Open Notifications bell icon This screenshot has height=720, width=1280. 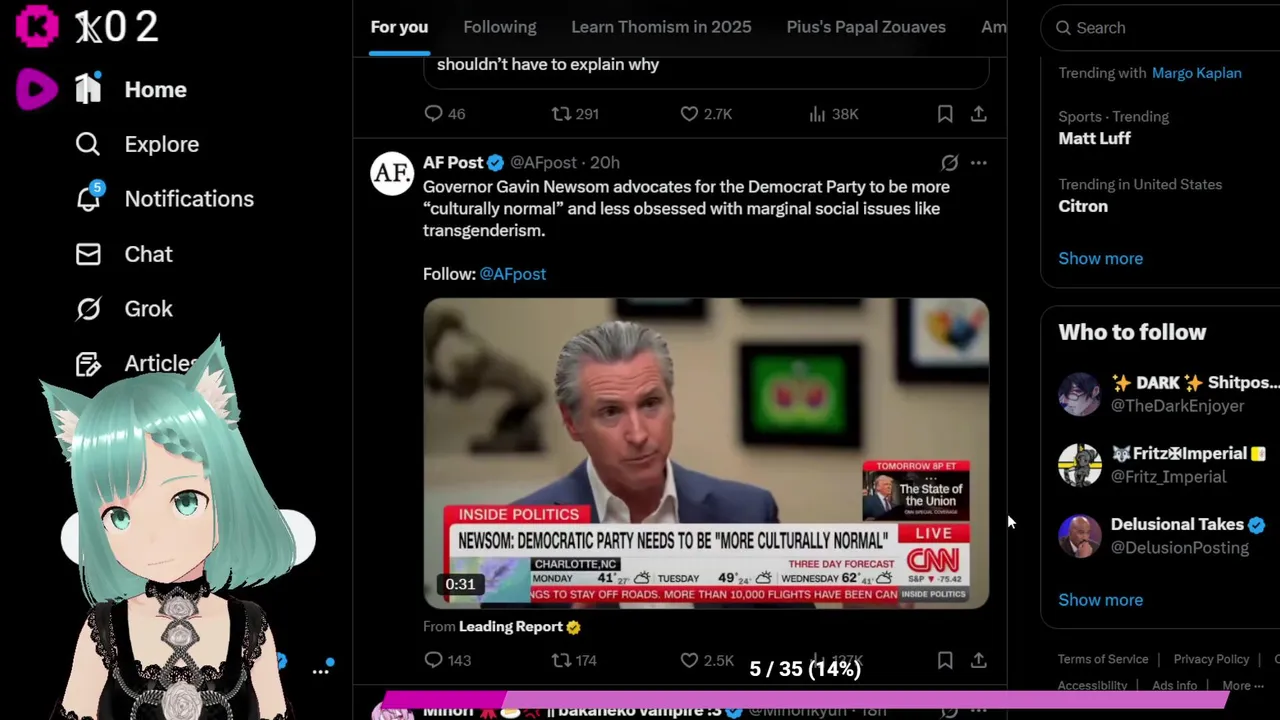[x=88, y=198]
